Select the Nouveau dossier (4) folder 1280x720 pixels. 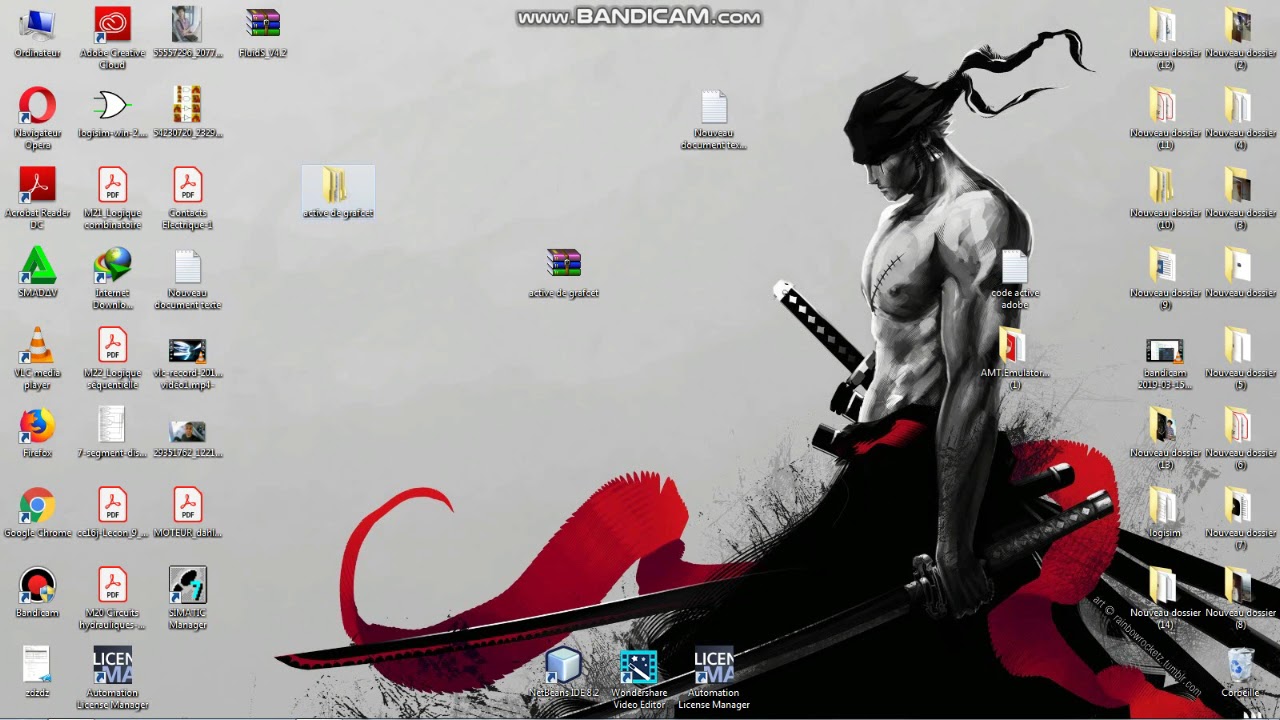click(1240, 118)
